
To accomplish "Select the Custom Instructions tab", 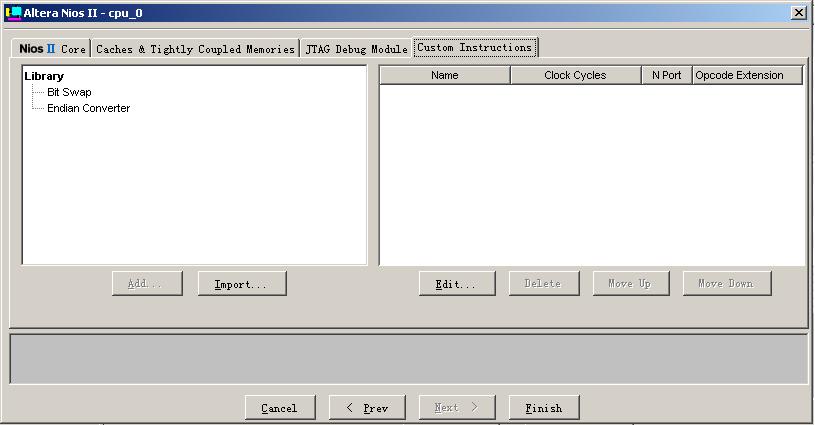I will click(474, 48).
